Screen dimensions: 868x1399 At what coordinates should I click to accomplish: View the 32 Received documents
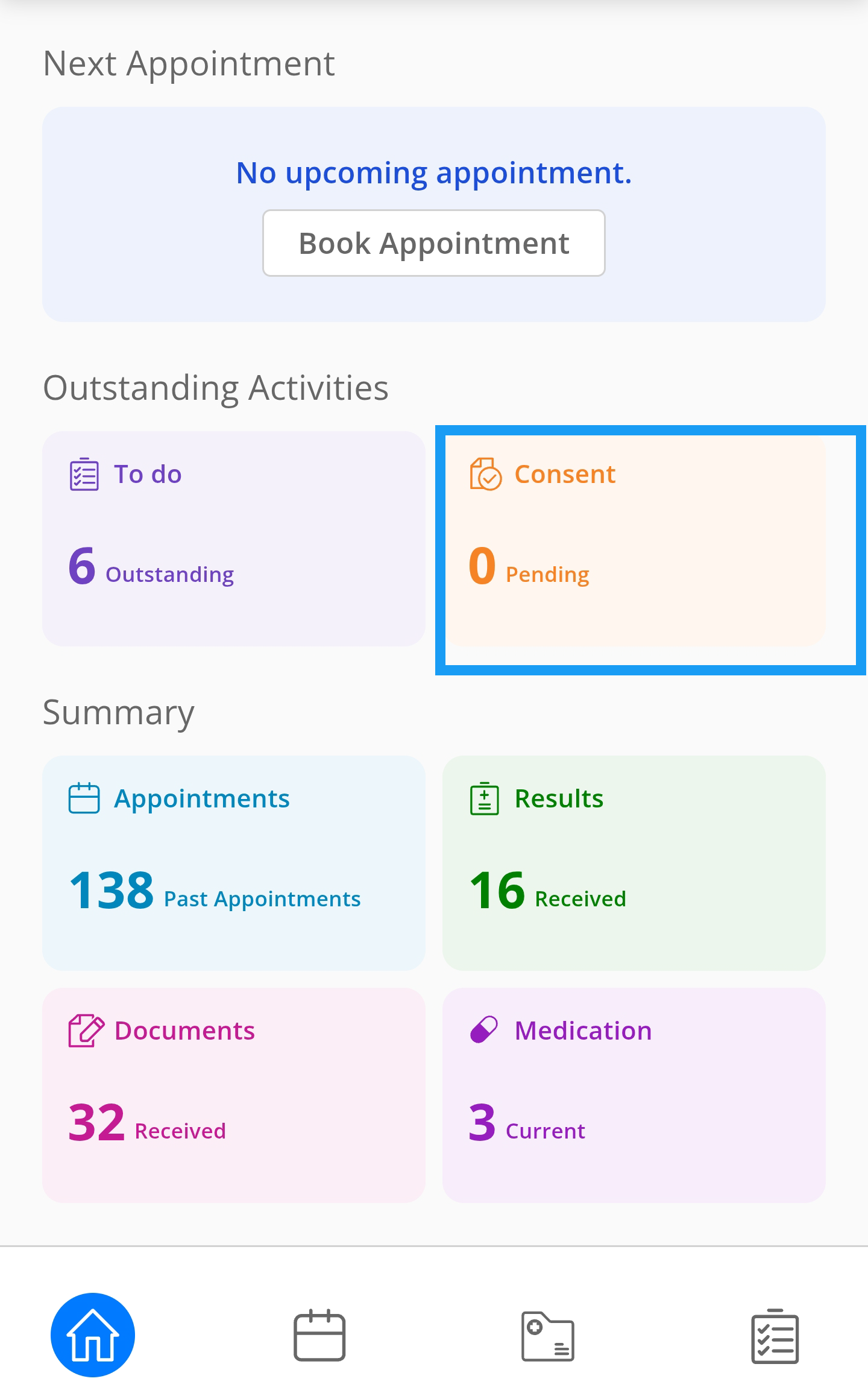coord(147,1123)
